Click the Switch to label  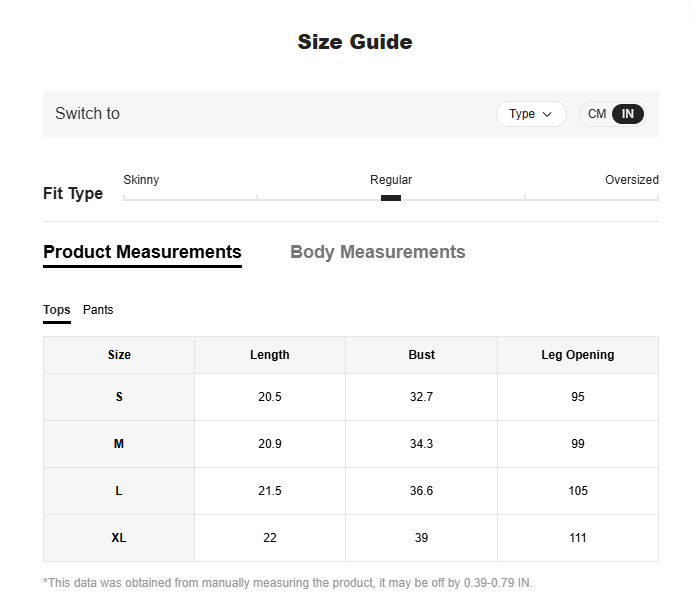tap(87, 114)
